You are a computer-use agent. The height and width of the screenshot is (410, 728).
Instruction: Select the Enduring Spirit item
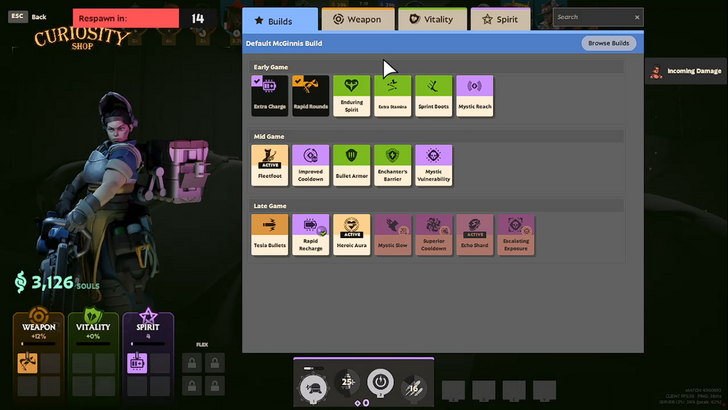pos(351,95)
